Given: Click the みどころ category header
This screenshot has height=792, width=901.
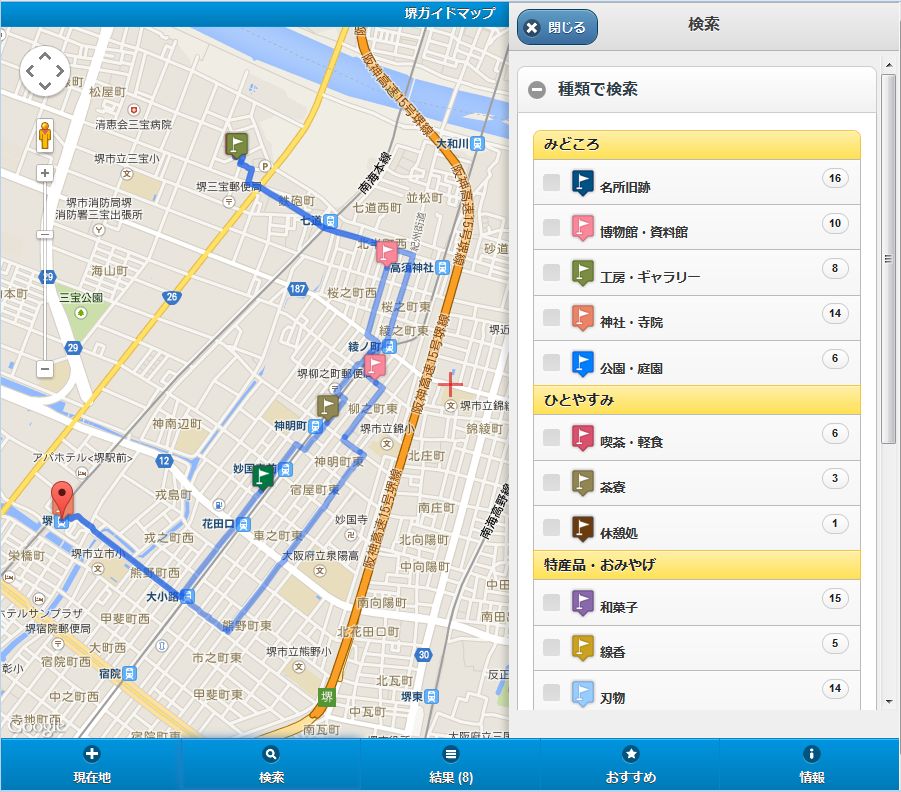Looking at the screenshot, I should click(x=696, y=145).
